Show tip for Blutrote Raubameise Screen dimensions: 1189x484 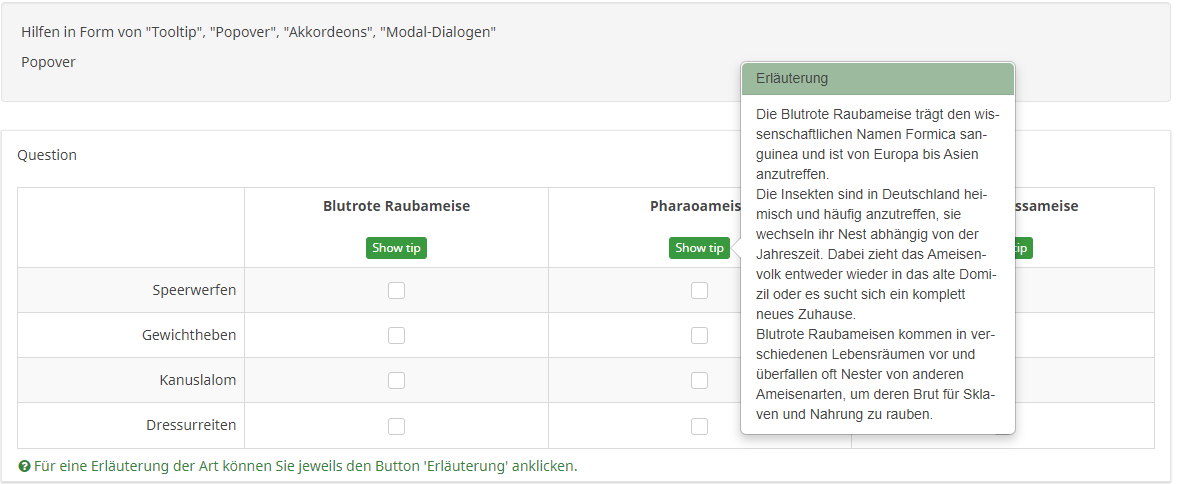coord(396,248)
